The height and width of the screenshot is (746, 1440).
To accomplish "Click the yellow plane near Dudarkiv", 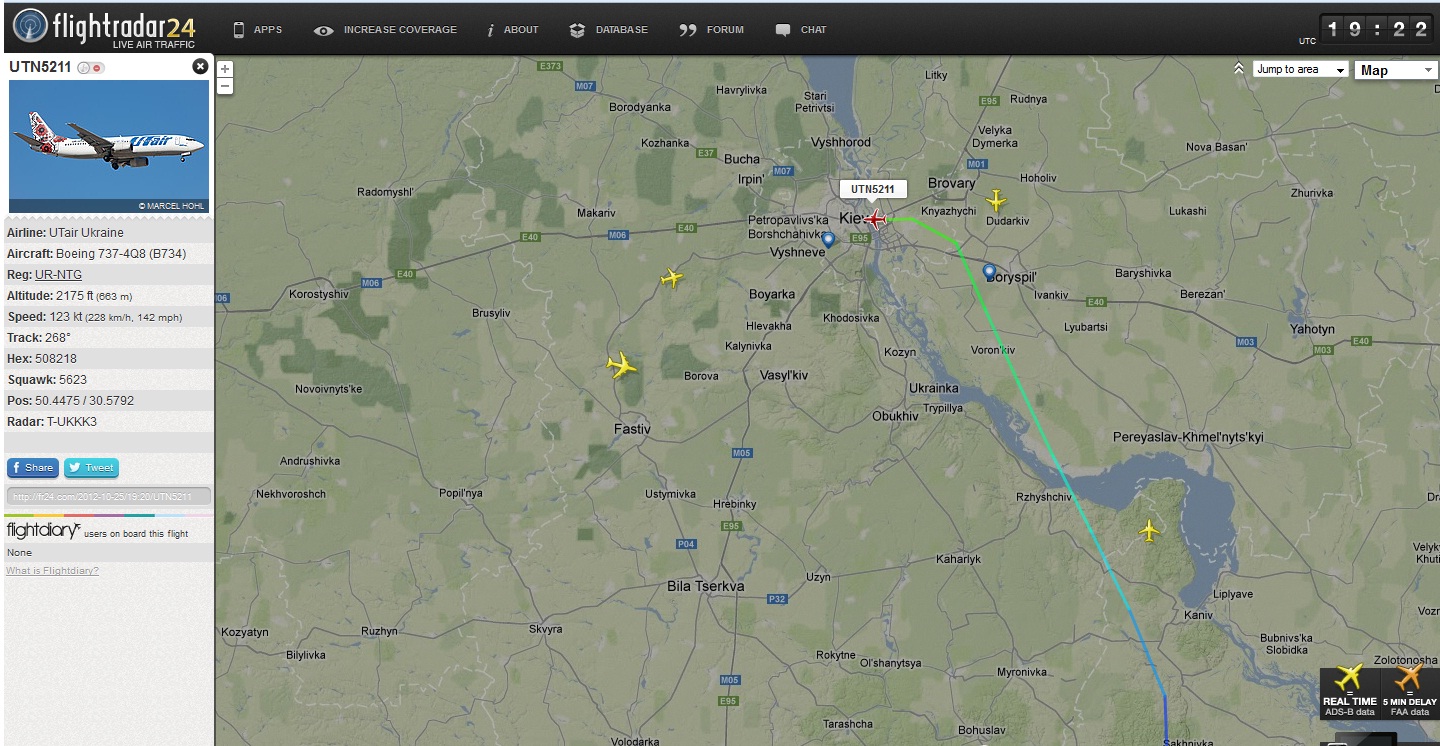I will 996,201.
